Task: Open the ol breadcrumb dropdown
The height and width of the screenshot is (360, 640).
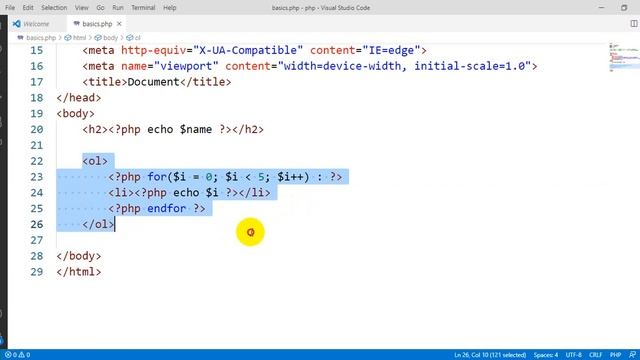Action: pyautogui.click(x=133, y=38)
